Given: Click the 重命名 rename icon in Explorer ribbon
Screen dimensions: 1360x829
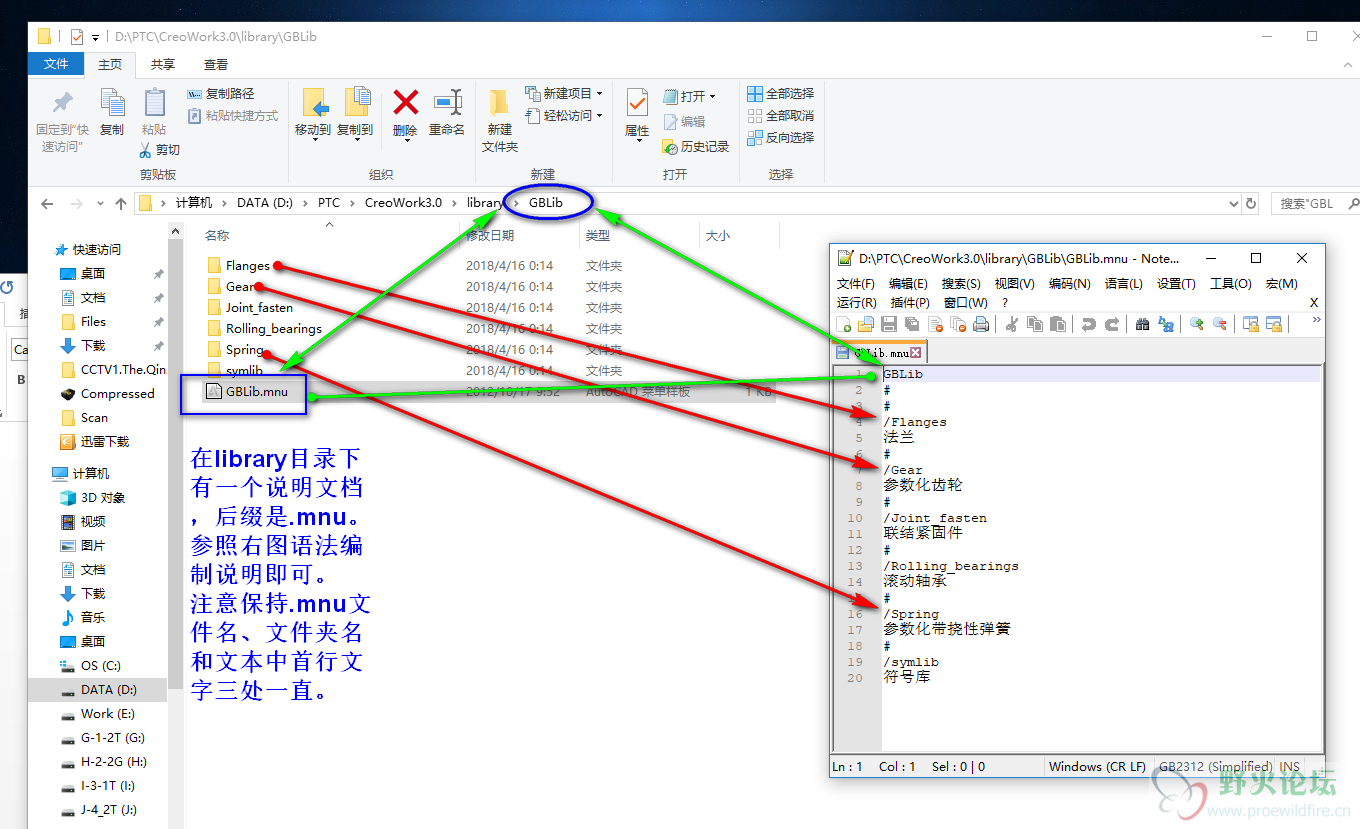Looking at the screenshot, I should click(447, 102).
